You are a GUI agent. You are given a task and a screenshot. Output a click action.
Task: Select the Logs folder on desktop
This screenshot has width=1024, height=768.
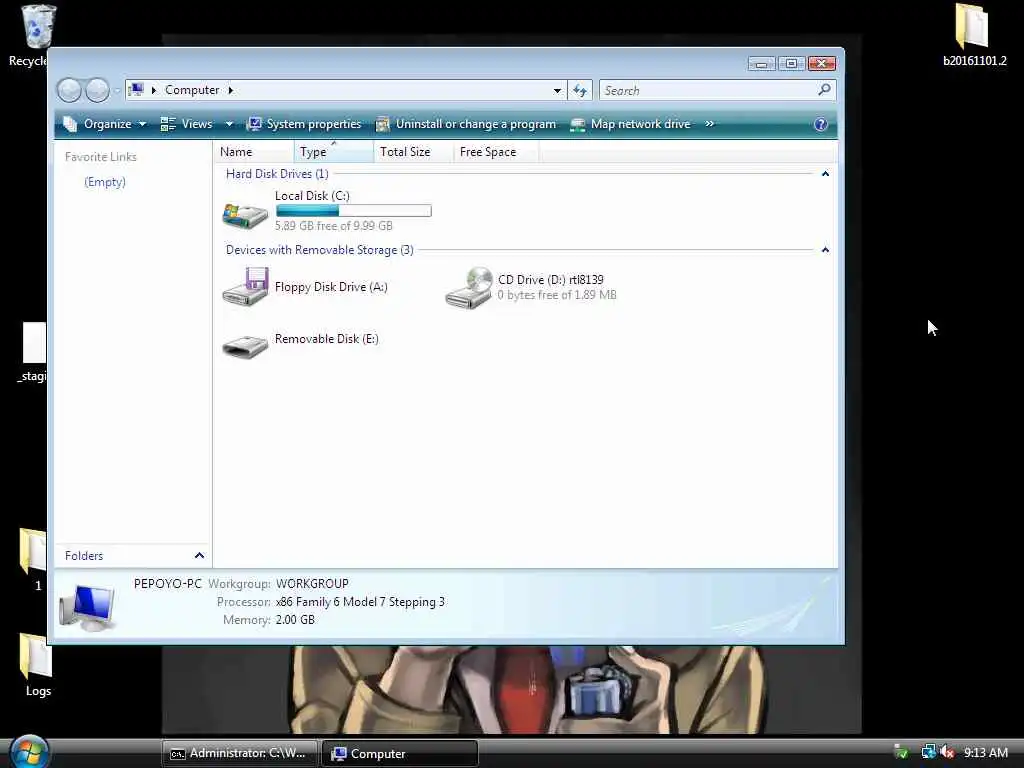click(x=36, y=656)
